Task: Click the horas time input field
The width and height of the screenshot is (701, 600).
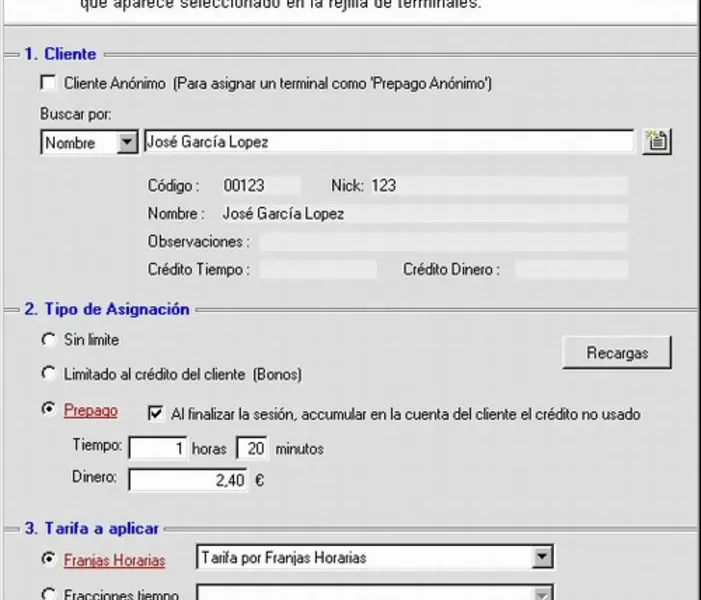Action: [x=158, y=448]
